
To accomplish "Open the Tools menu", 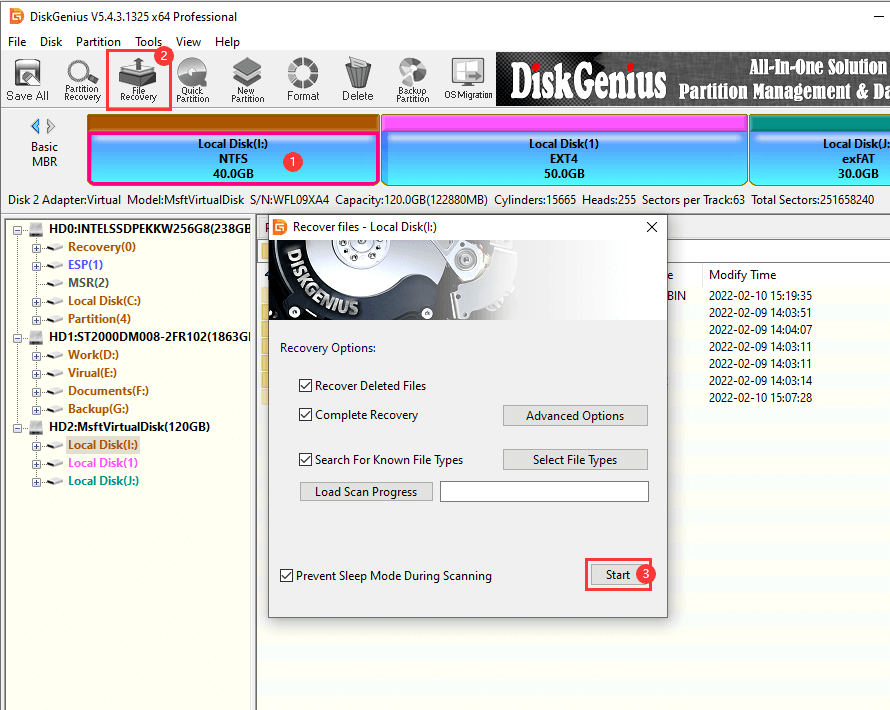I will click(x=149, y=42).
